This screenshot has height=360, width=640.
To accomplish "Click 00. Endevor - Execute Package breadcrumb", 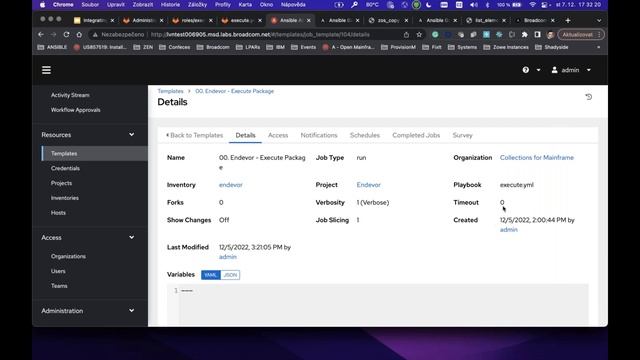I will [x=234, y=91].
